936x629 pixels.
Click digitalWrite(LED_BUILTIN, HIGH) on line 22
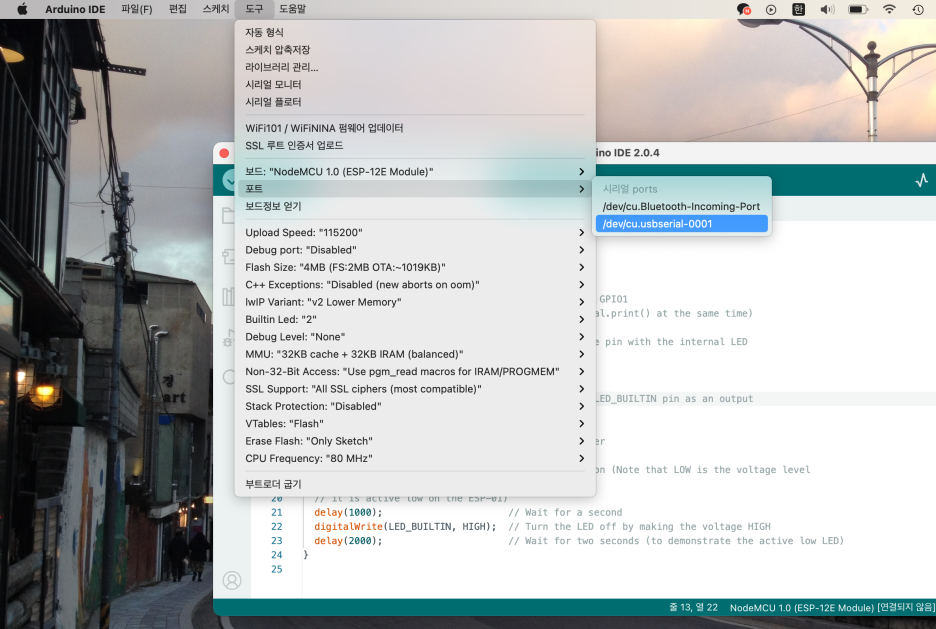click(x=405, y=526)
